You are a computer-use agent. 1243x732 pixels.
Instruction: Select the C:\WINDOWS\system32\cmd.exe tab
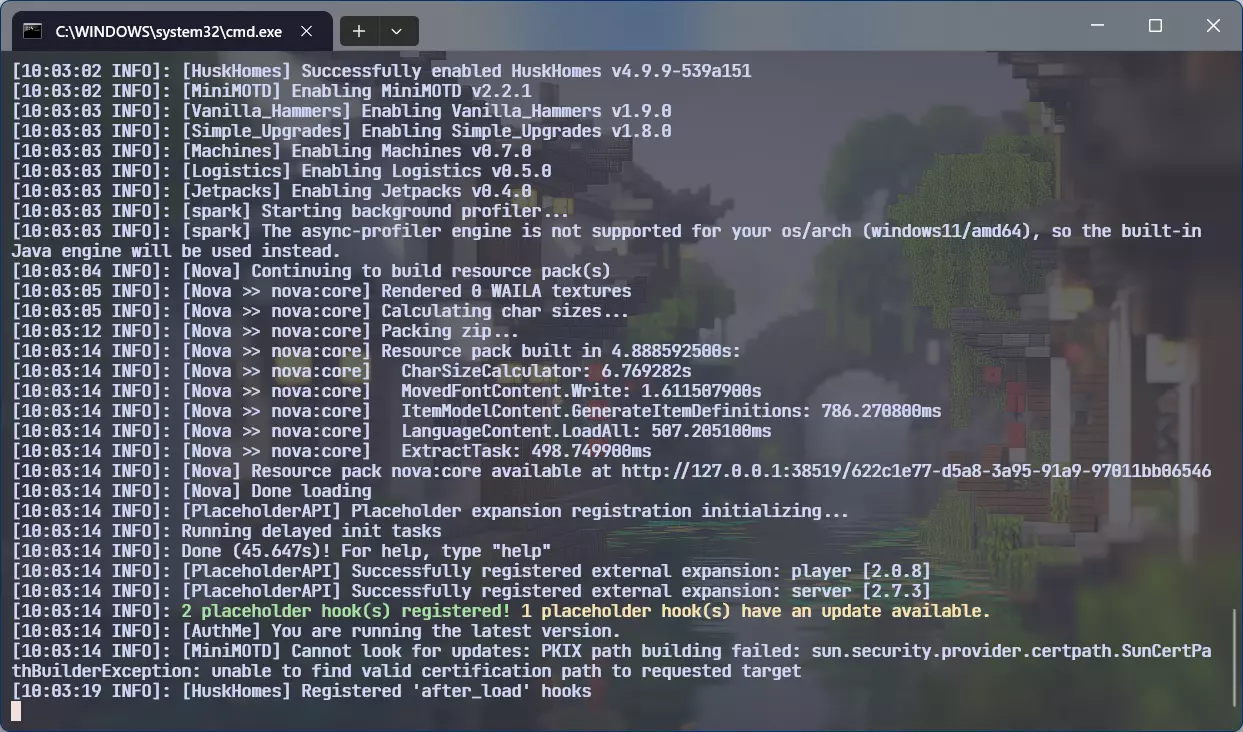(x=172, y=31)
